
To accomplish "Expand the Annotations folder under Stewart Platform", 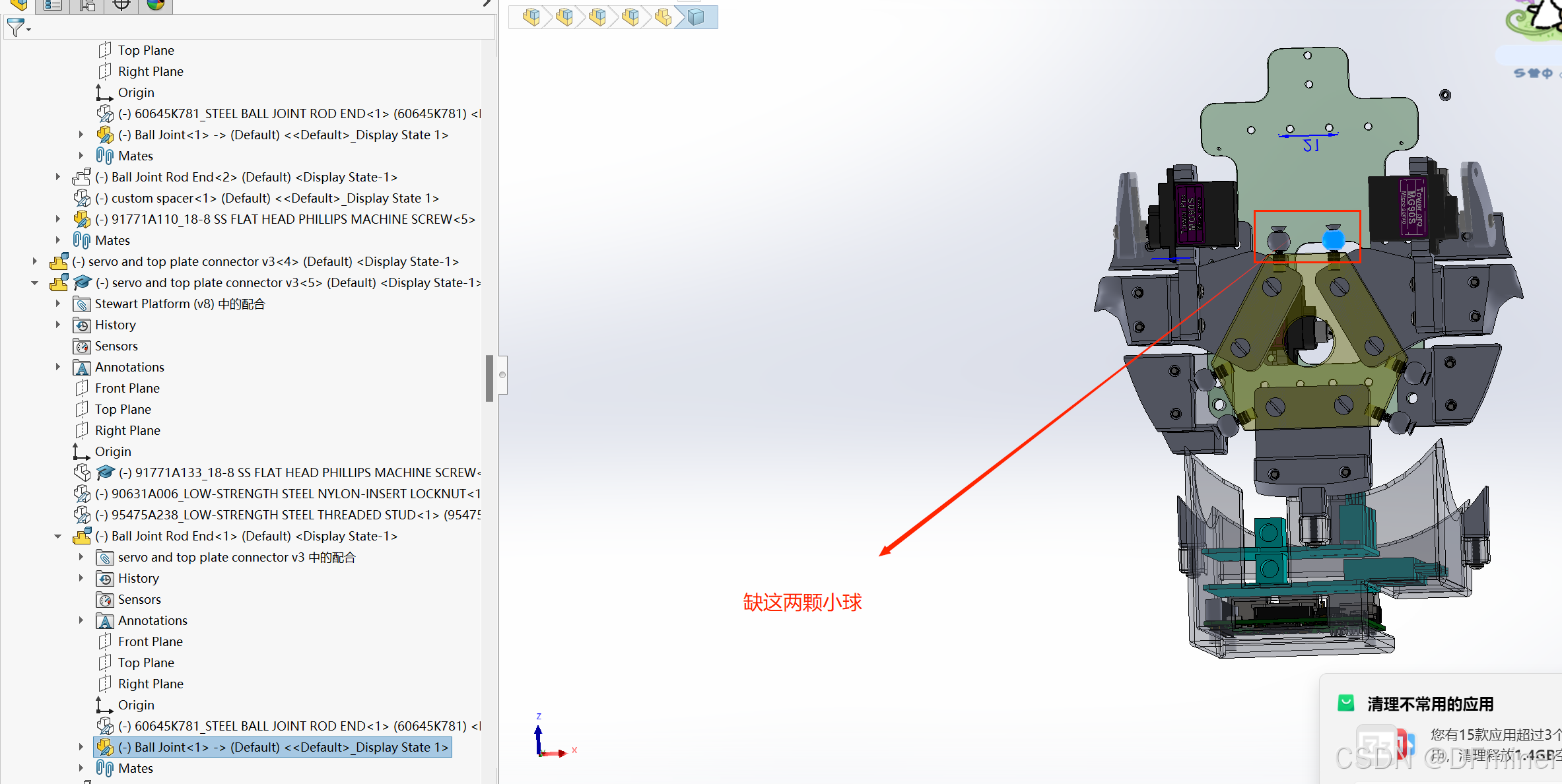I will pos(58,368).
